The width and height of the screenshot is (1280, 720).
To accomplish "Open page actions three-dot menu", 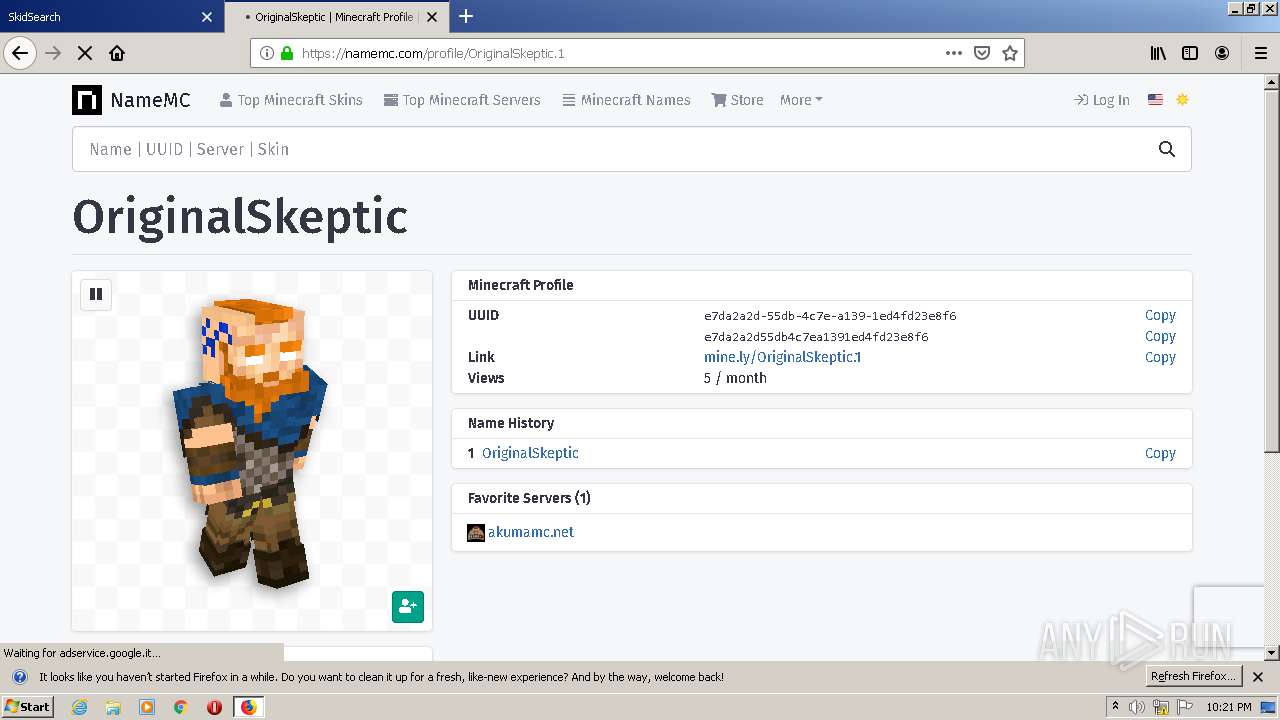I will pos(954,53).
